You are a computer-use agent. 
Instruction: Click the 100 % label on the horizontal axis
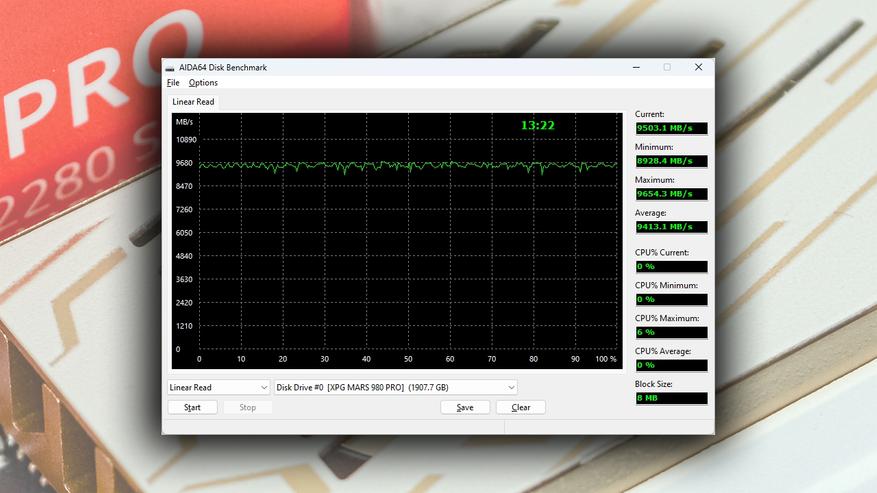606,359
